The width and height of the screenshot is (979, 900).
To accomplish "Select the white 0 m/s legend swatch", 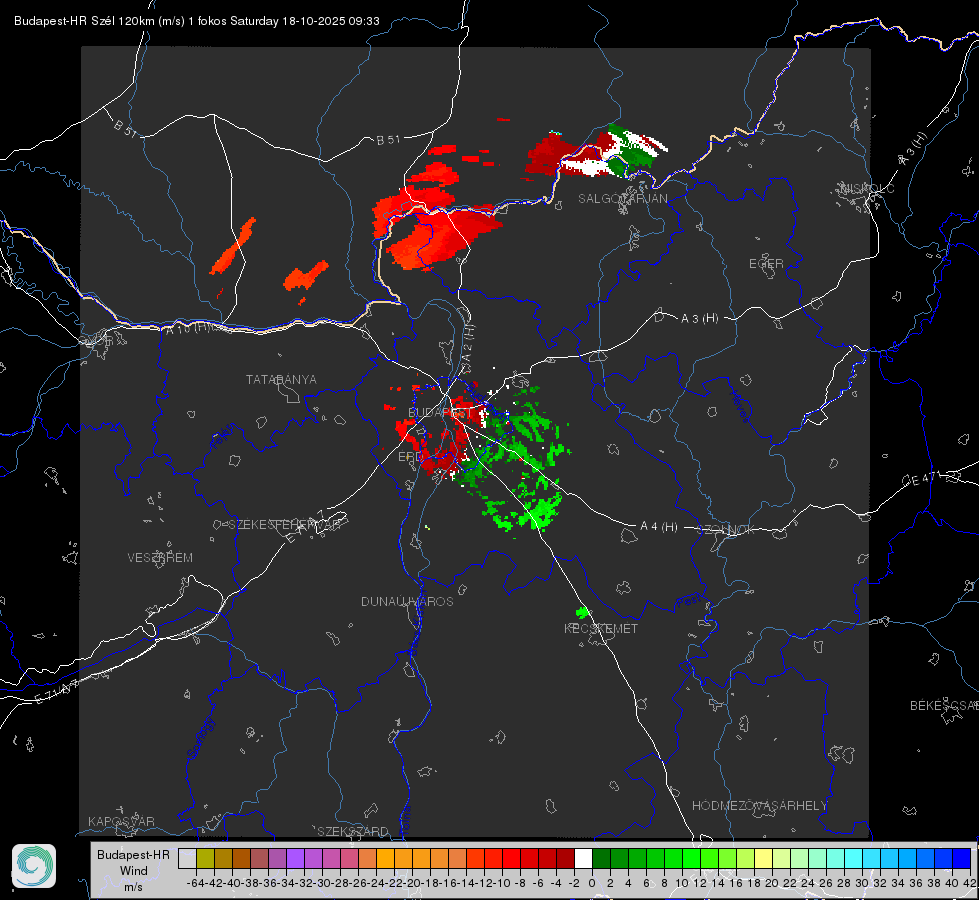I will point(583,859).
